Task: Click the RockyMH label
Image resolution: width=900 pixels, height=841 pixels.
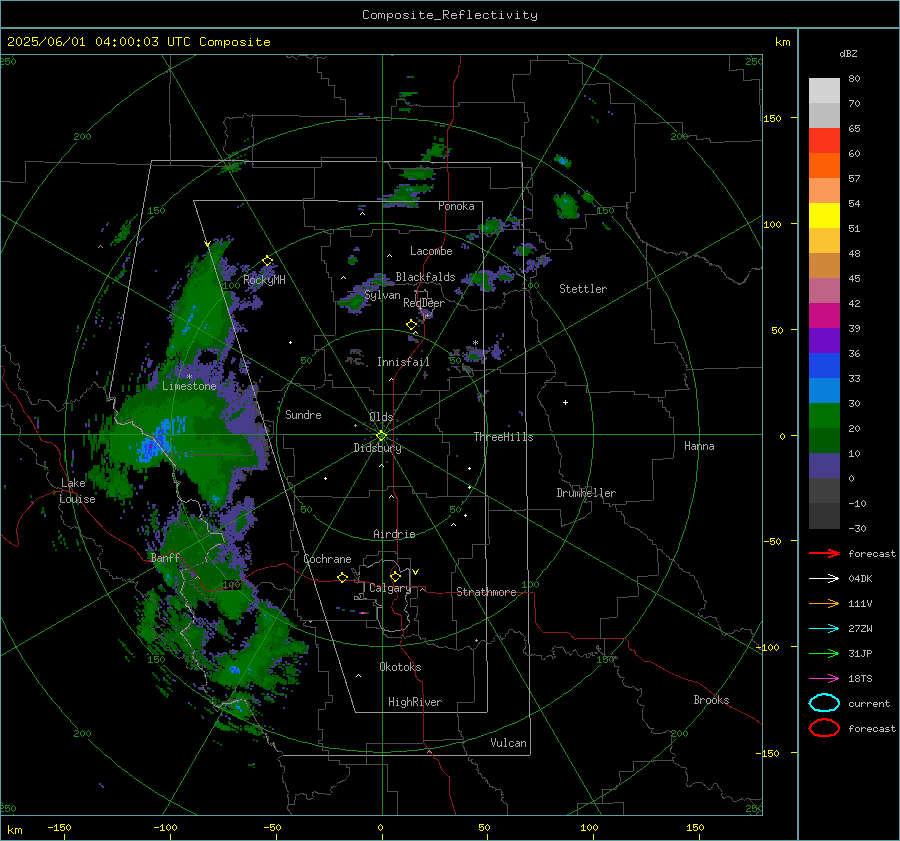Action: point(264,280)
